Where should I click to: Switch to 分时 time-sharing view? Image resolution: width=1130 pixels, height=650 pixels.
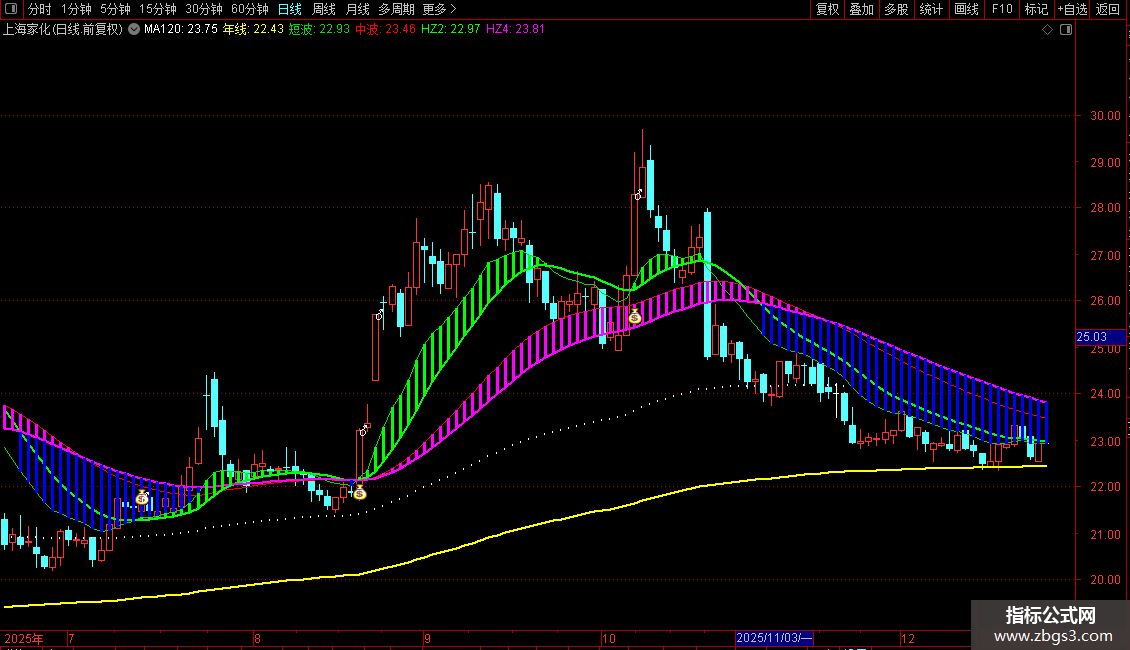pos(40,9)
